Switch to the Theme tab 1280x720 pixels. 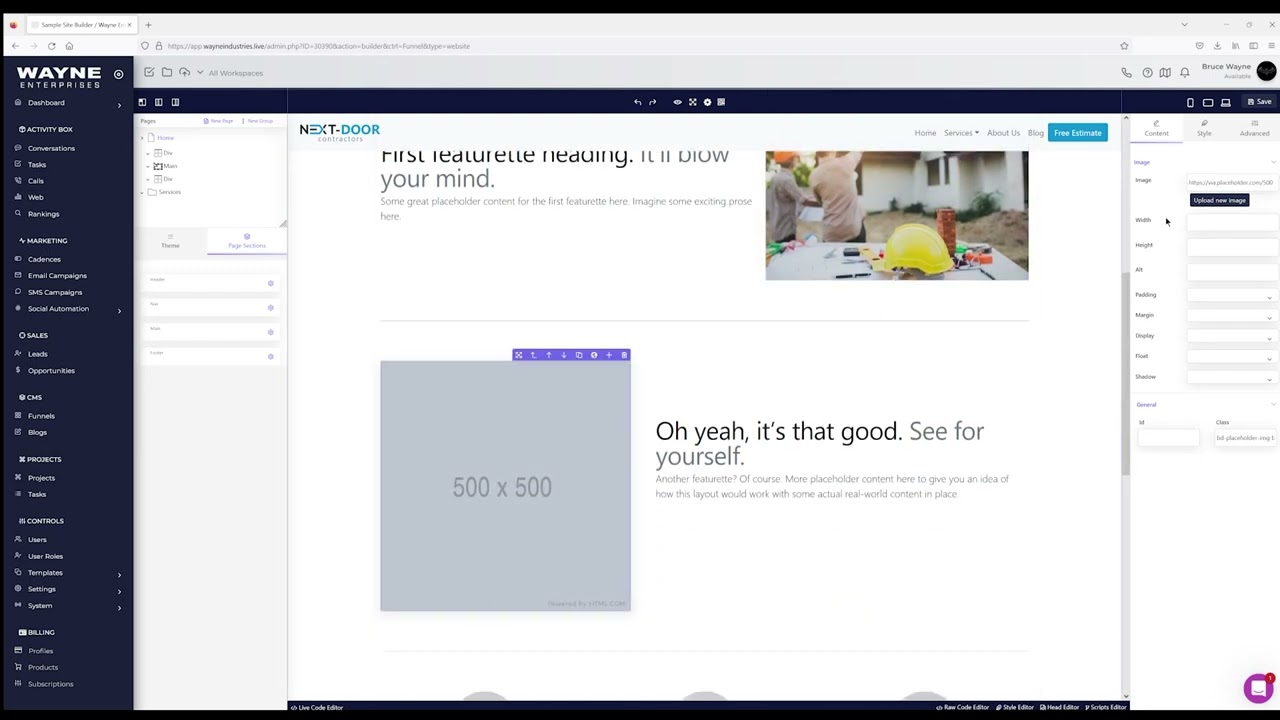tap(170, 241)
